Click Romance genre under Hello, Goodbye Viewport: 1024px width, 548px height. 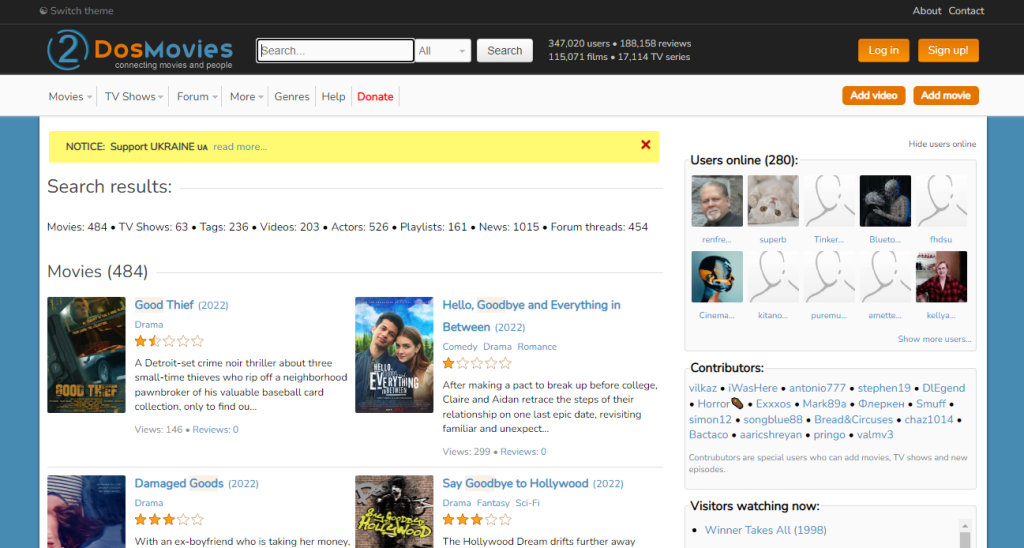click(x=537, y=347)
